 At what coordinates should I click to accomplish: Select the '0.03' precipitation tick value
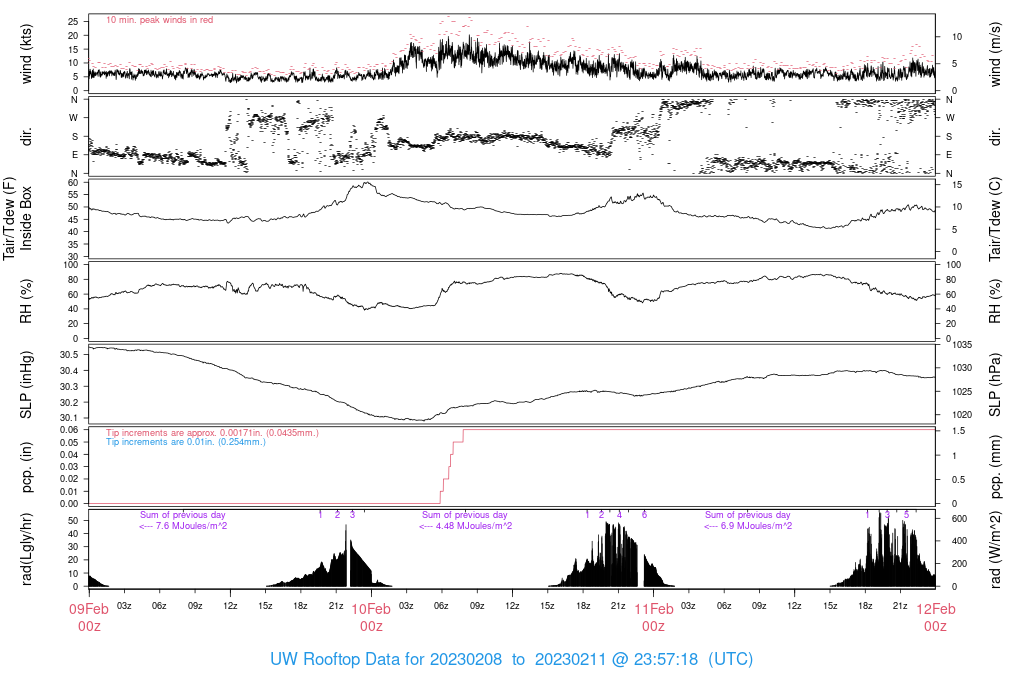(69, 467)
